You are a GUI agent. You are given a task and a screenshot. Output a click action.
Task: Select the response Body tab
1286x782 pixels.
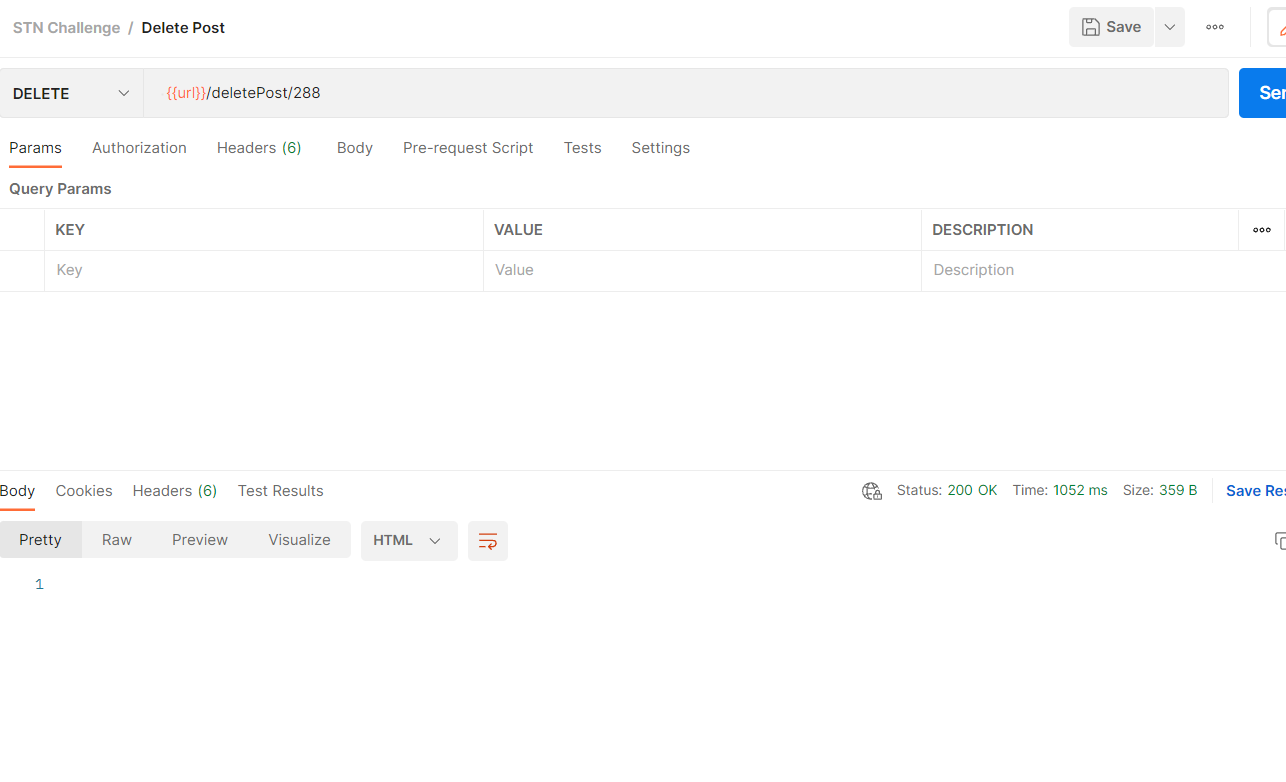[x=17, y=491]
